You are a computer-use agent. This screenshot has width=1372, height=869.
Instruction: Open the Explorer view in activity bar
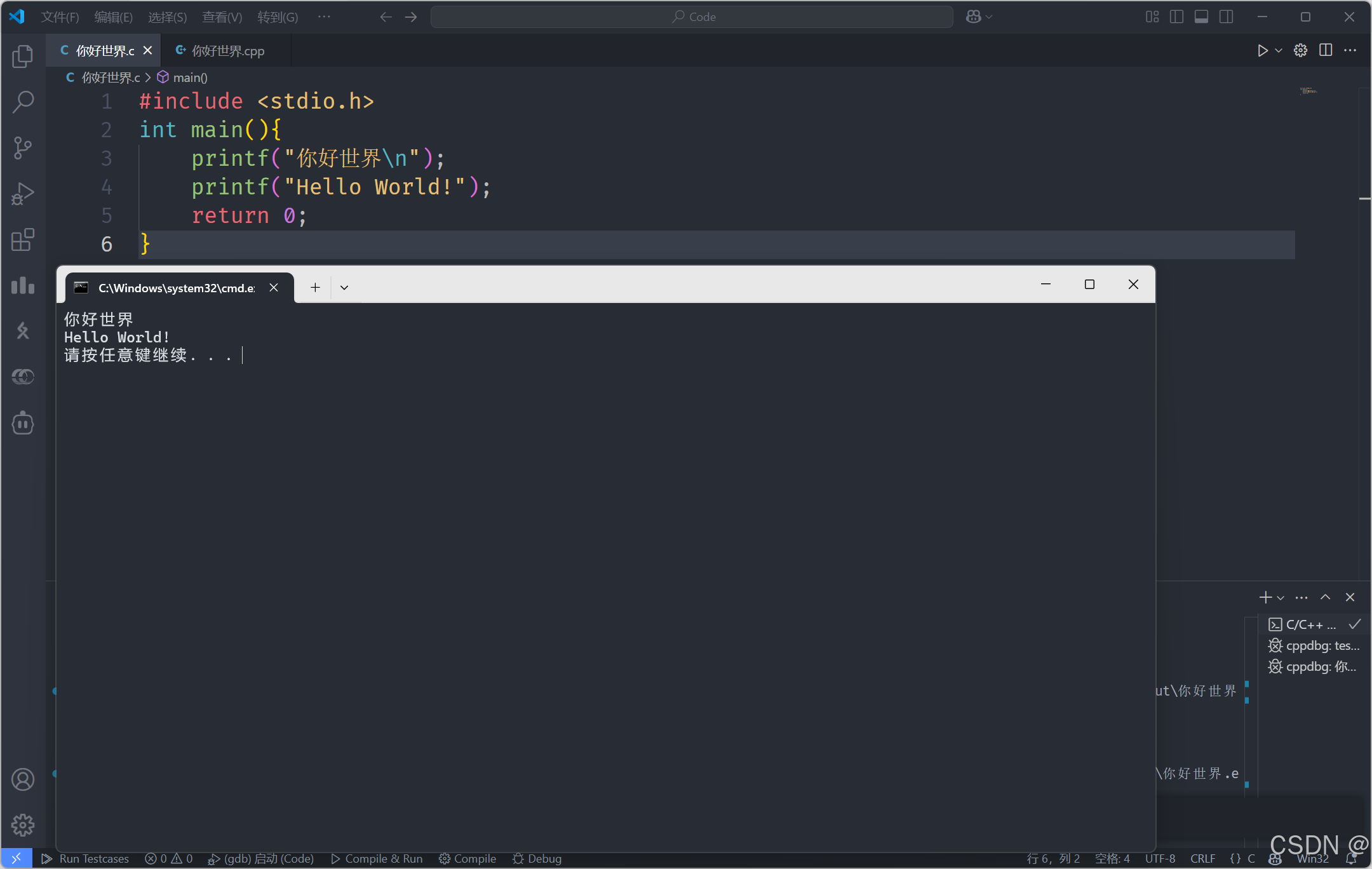(23, 57)
